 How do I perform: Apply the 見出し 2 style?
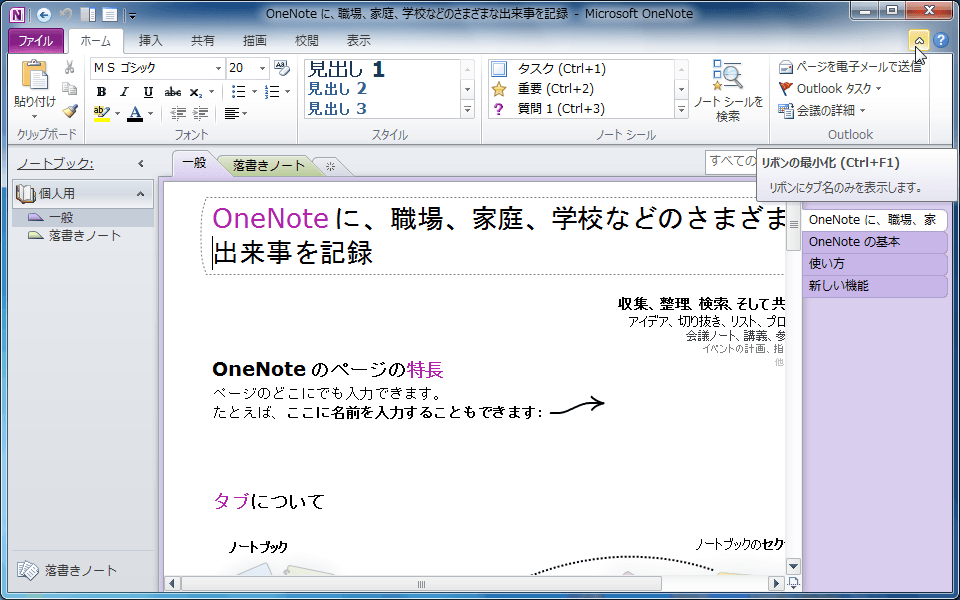337,89
